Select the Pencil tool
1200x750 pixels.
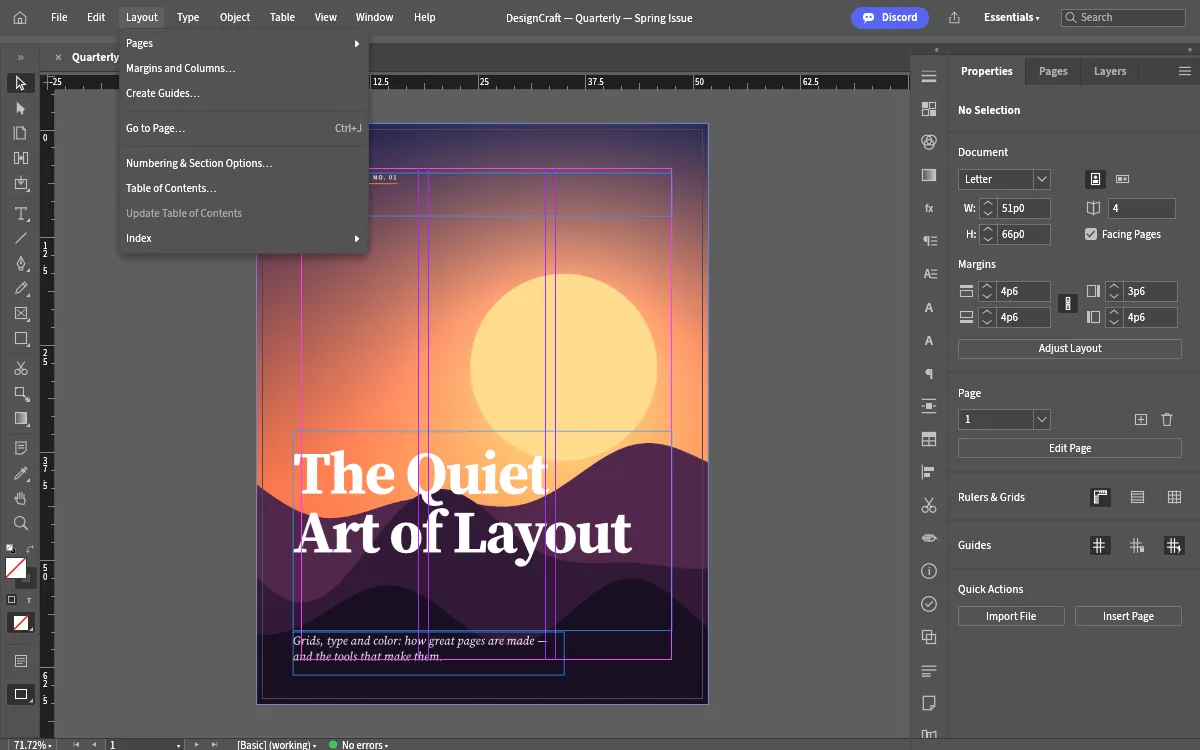click(21, 288)
